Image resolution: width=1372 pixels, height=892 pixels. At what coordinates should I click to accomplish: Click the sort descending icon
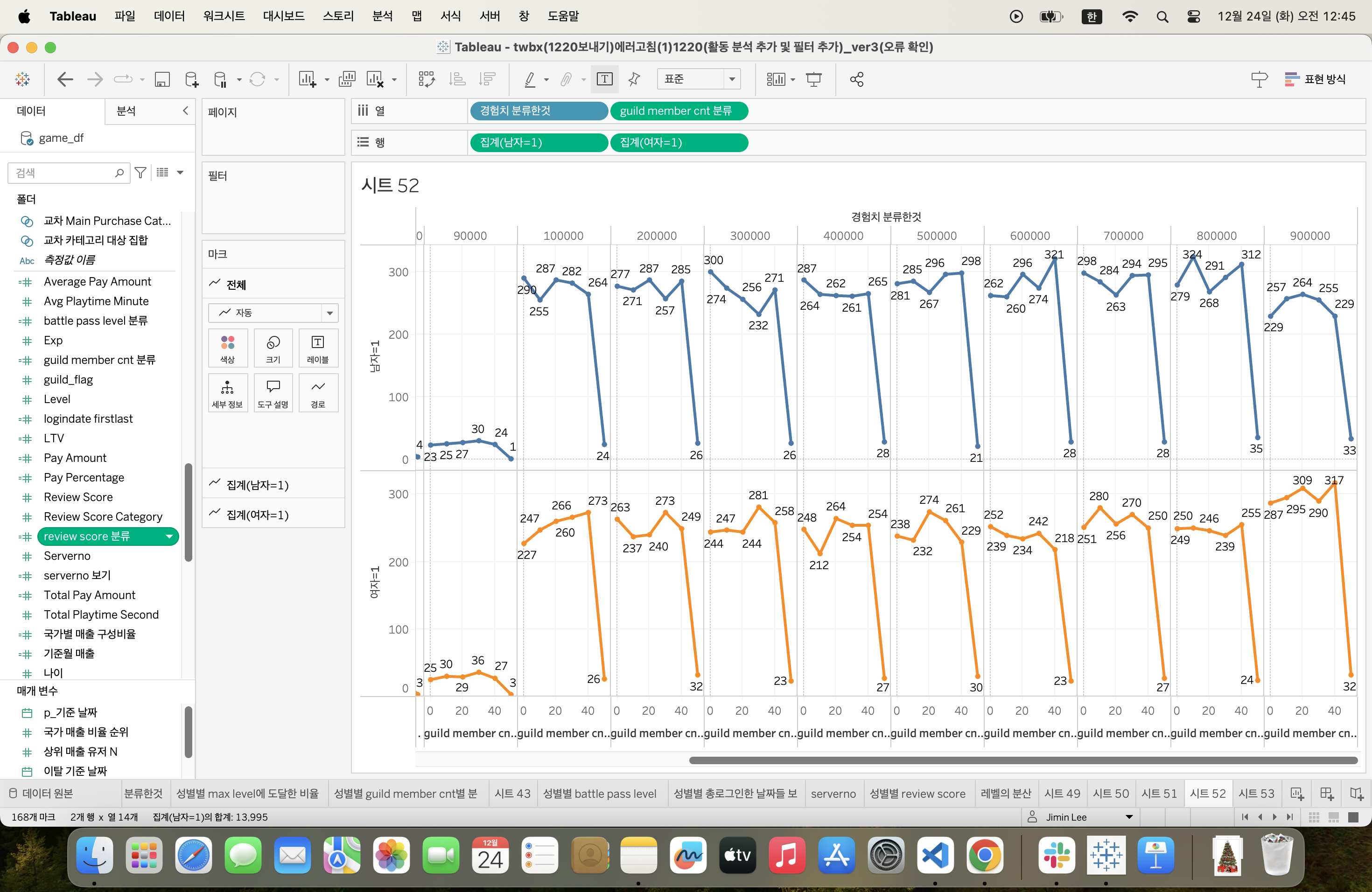(487, 79)
